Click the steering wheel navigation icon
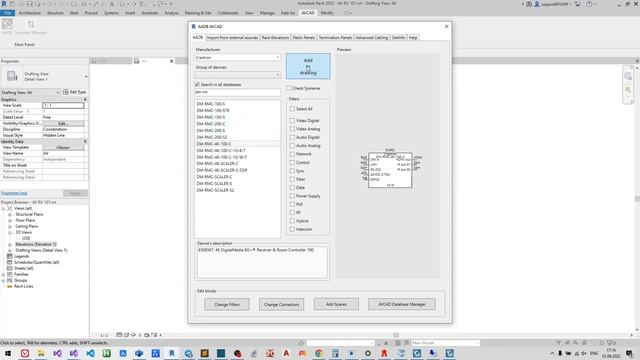The width and height of the screenshot is (640, 360). coord(628,76)
